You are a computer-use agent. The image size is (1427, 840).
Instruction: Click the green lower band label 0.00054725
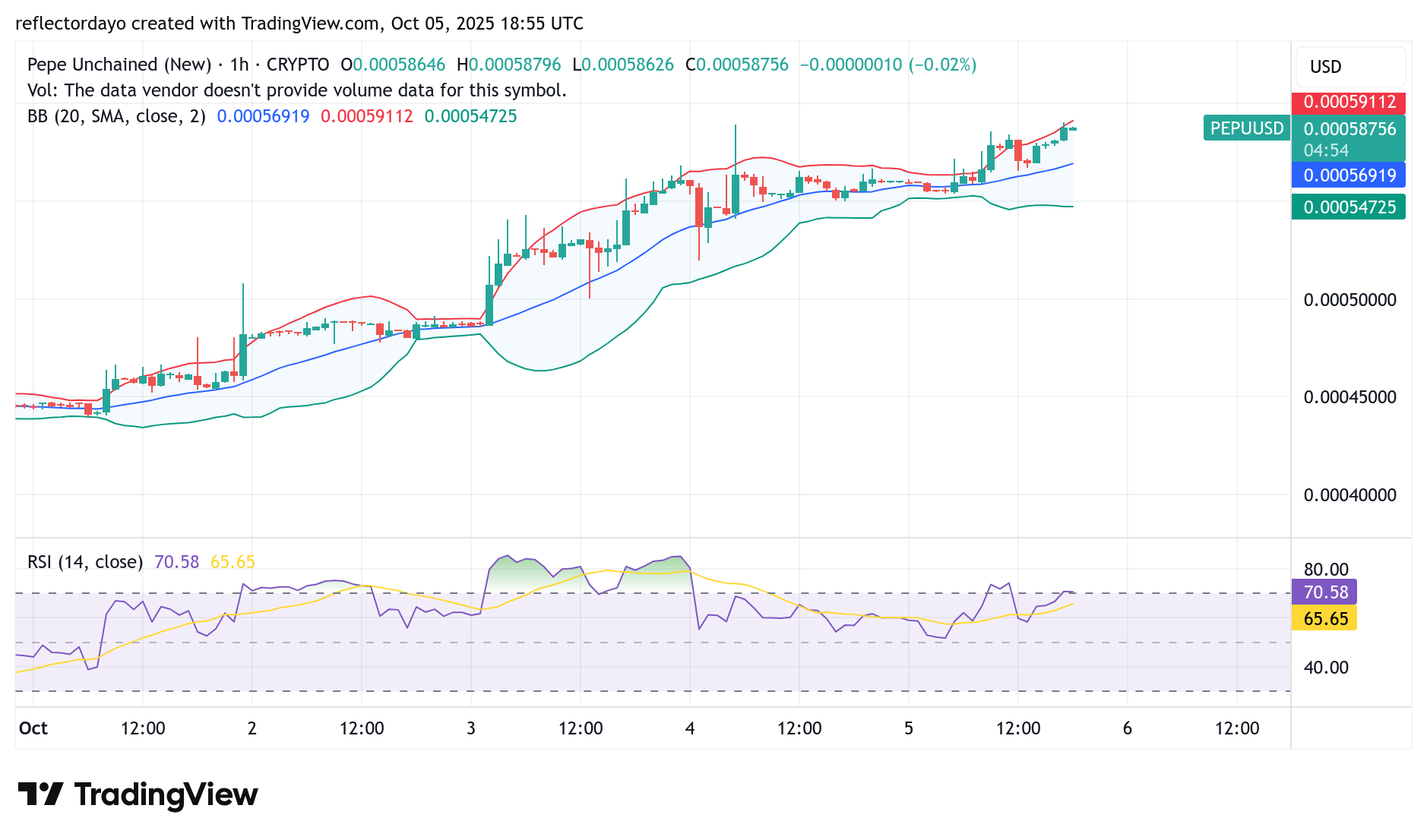pyautogui.click(x=1349, y=207)
